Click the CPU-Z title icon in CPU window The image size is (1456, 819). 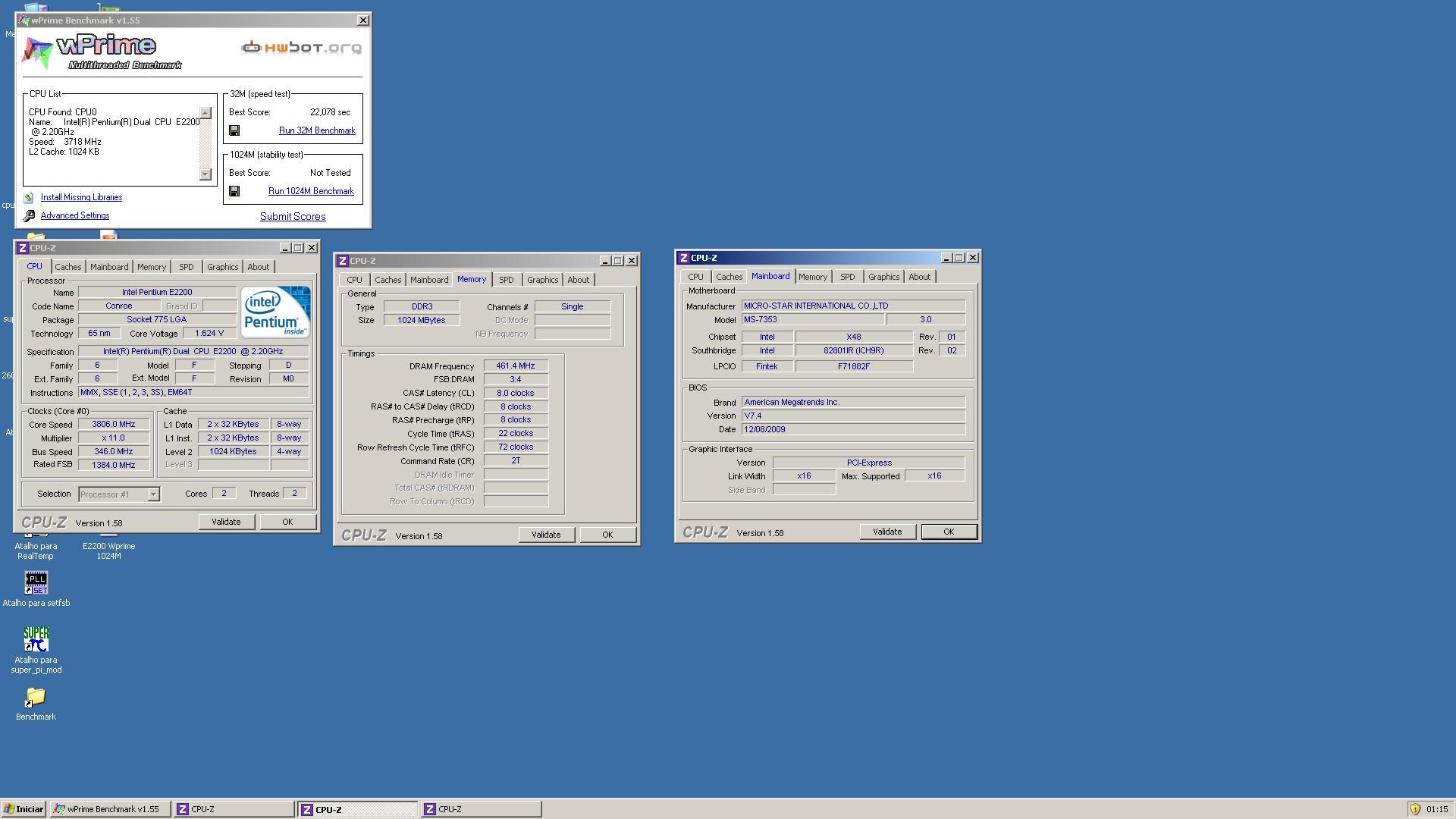[x=22, y=248]
